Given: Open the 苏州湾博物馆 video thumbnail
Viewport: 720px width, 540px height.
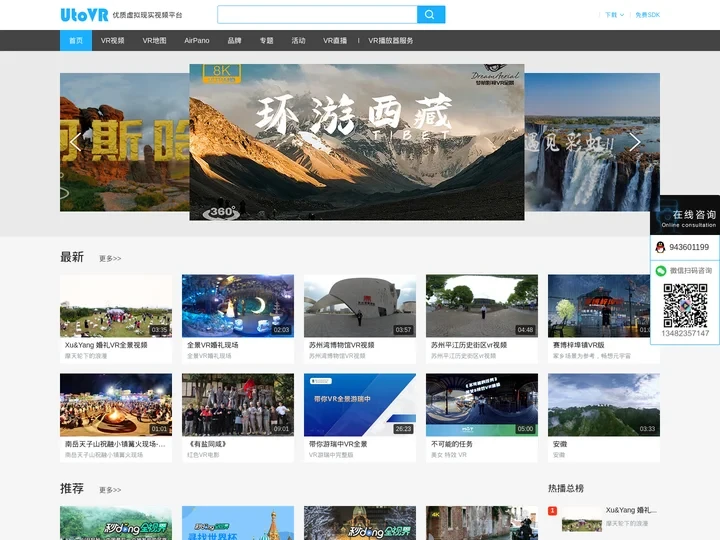Looking at the screenshot, I should click(360, 306).
